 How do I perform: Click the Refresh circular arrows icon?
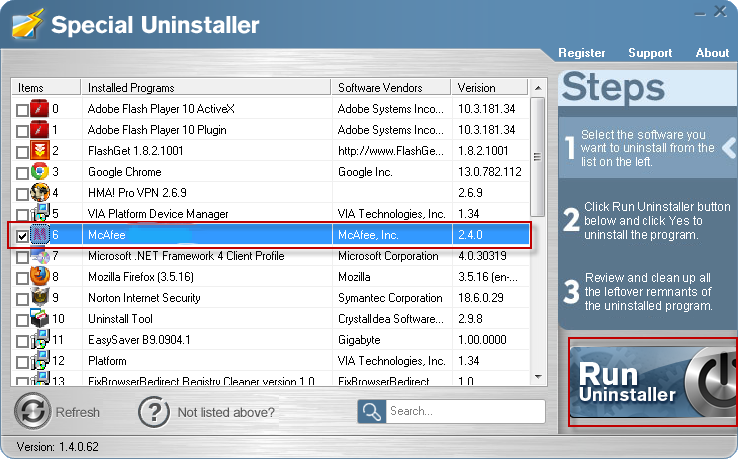[x=32, y=411]
